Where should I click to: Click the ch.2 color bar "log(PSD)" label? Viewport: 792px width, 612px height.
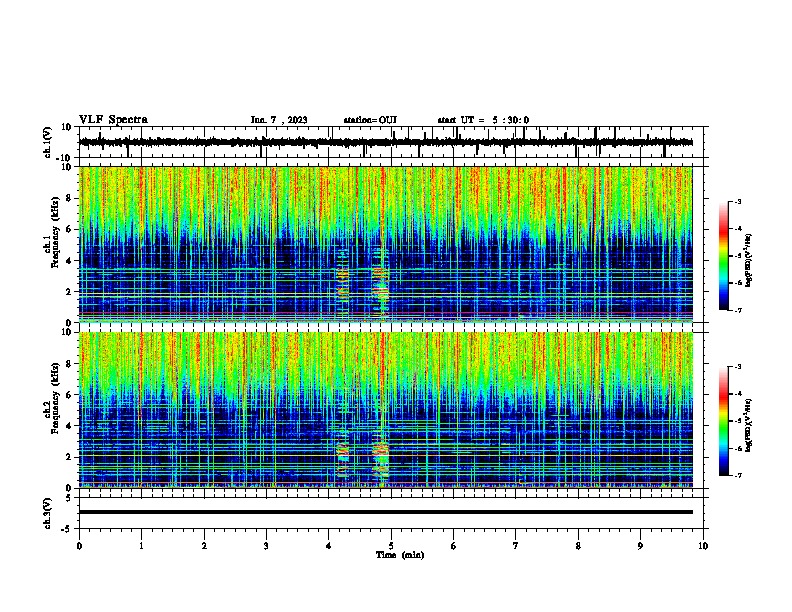pos(749,425)
